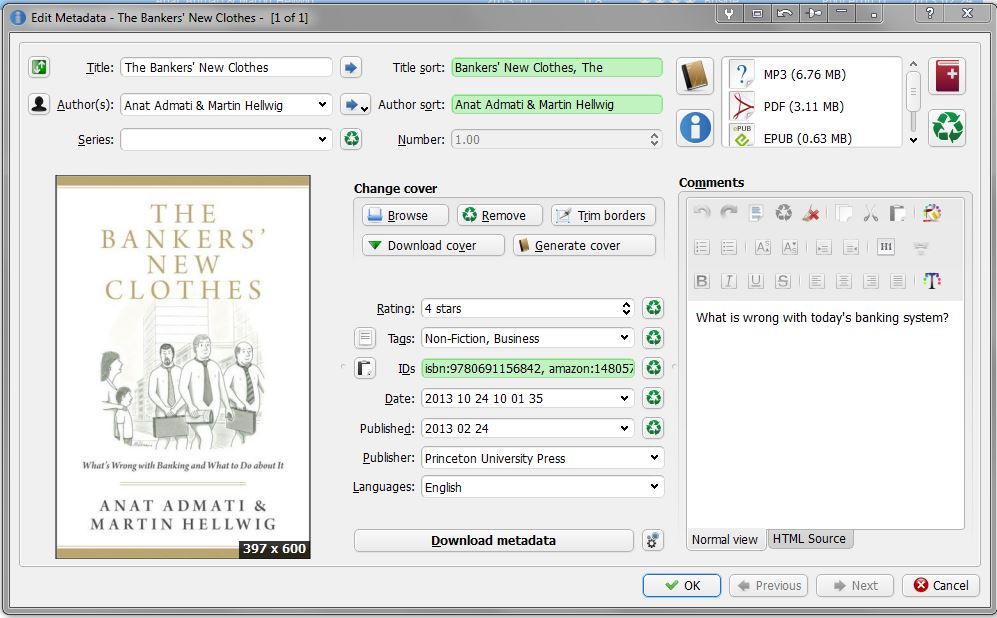Viewport: 997px width, 618px height.
Task: Increase indentation in Comments editor
Action: [x=823, y=247]
